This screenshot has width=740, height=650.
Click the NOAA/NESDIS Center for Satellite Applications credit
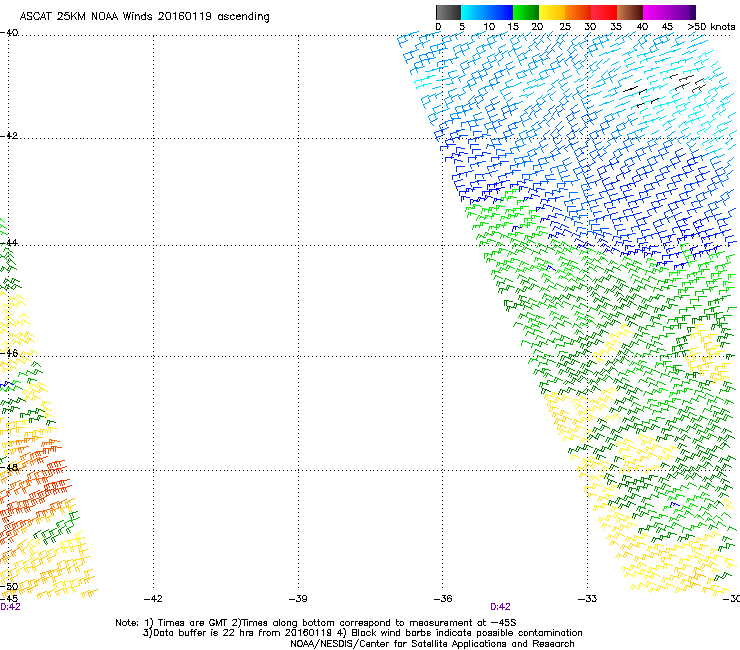(432, 644)
